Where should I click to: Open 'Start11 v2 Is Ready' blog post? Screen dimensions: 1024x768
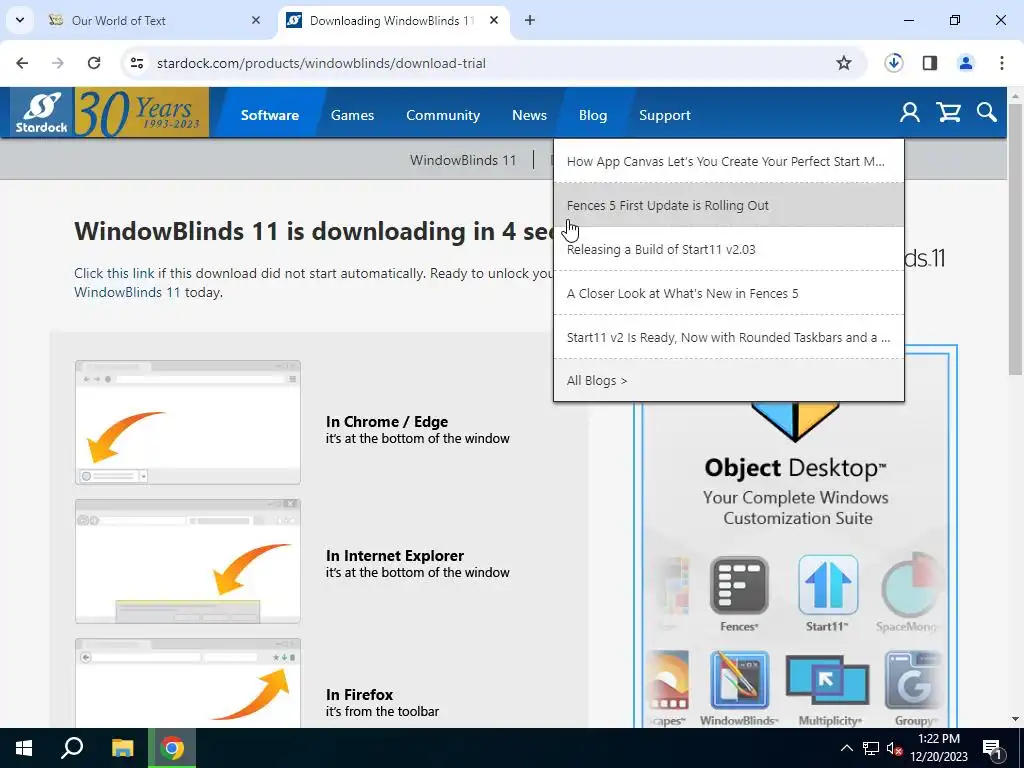729,337
